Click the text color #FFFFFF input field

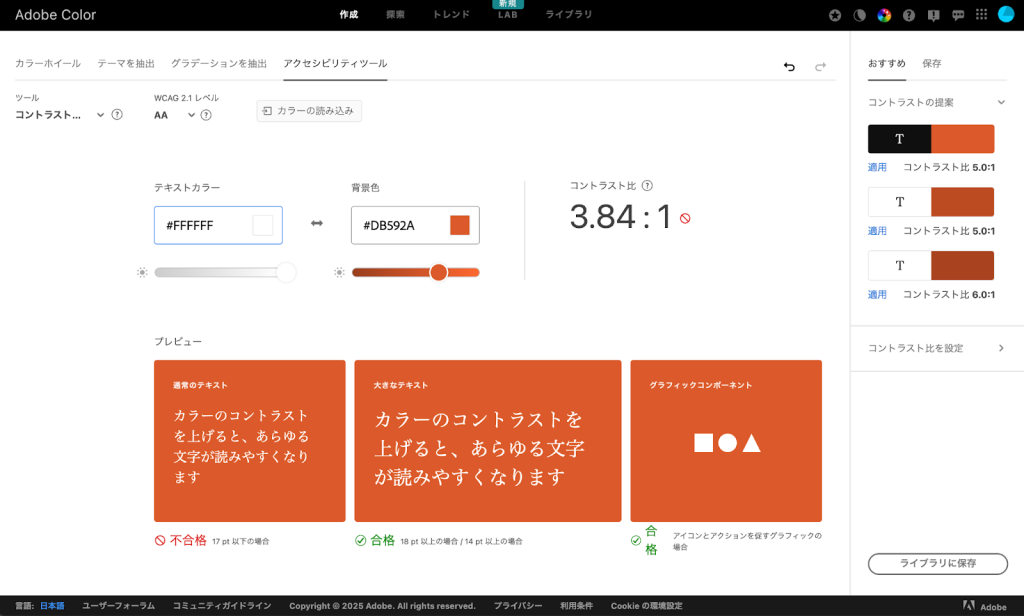(205, 225)
